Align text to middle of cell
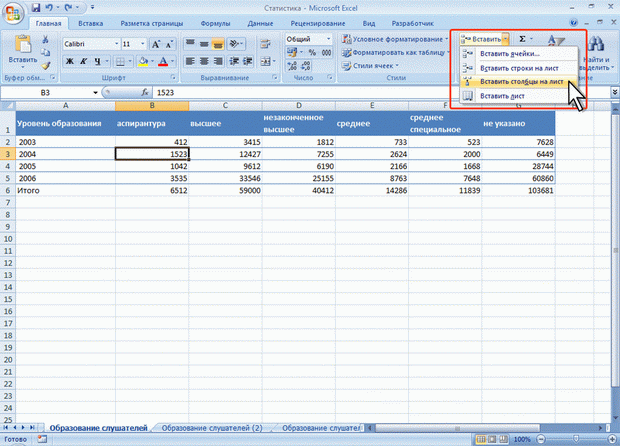The image size is (620, 446). click(x=204, y=43)
